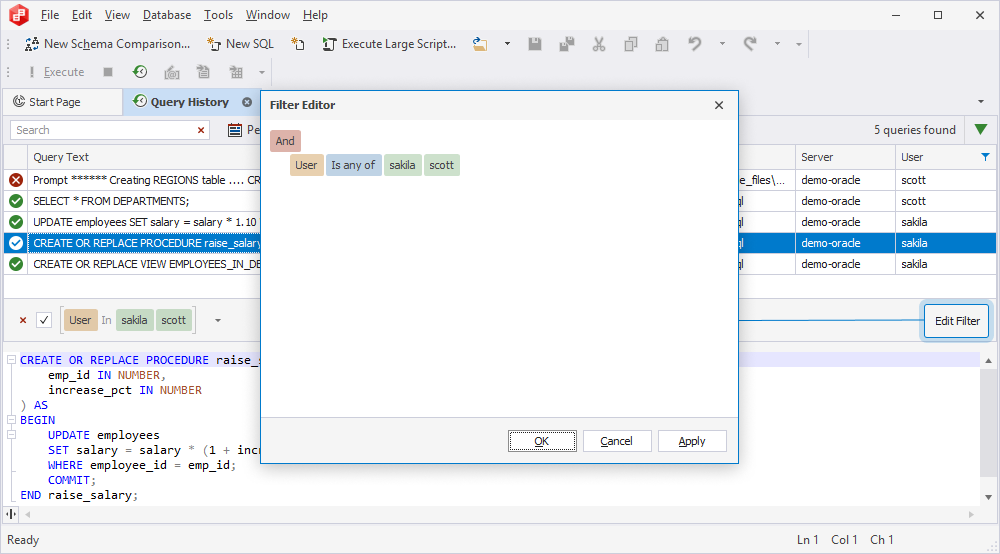Switch to the Start Page tab

tap(62, 102)
